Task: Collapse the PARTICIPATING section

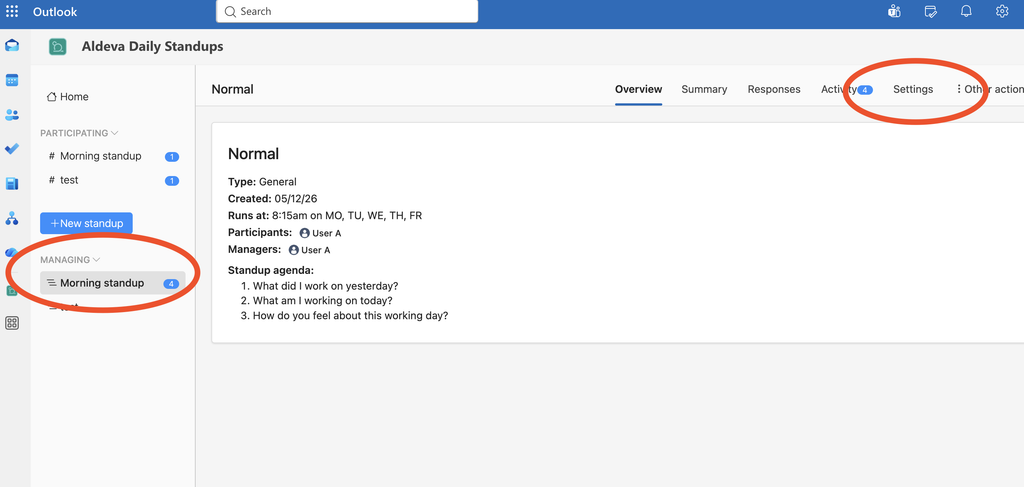Action: (78, 133)
